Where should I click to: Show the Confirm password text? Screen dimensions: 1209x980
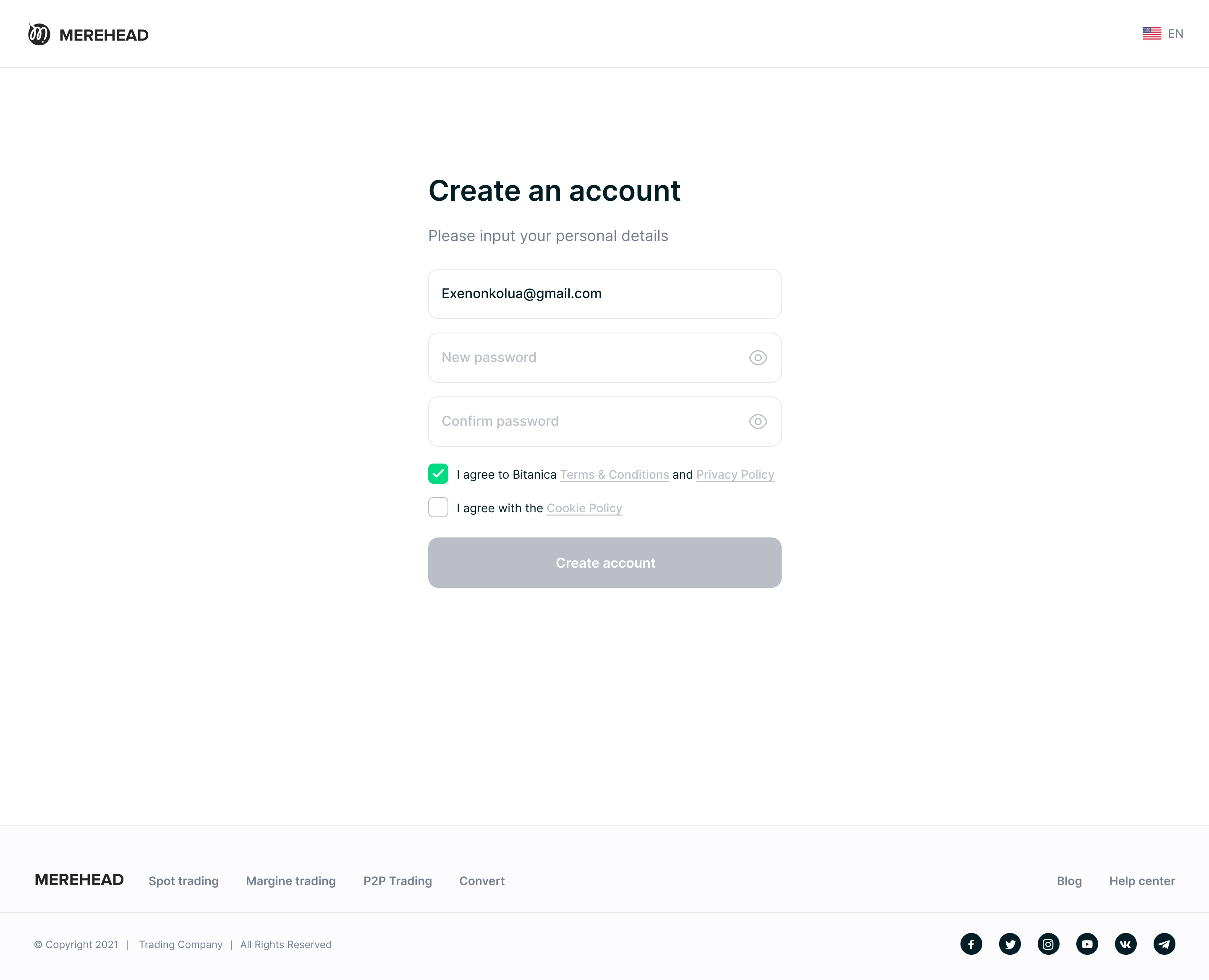[x=757, y=422]
